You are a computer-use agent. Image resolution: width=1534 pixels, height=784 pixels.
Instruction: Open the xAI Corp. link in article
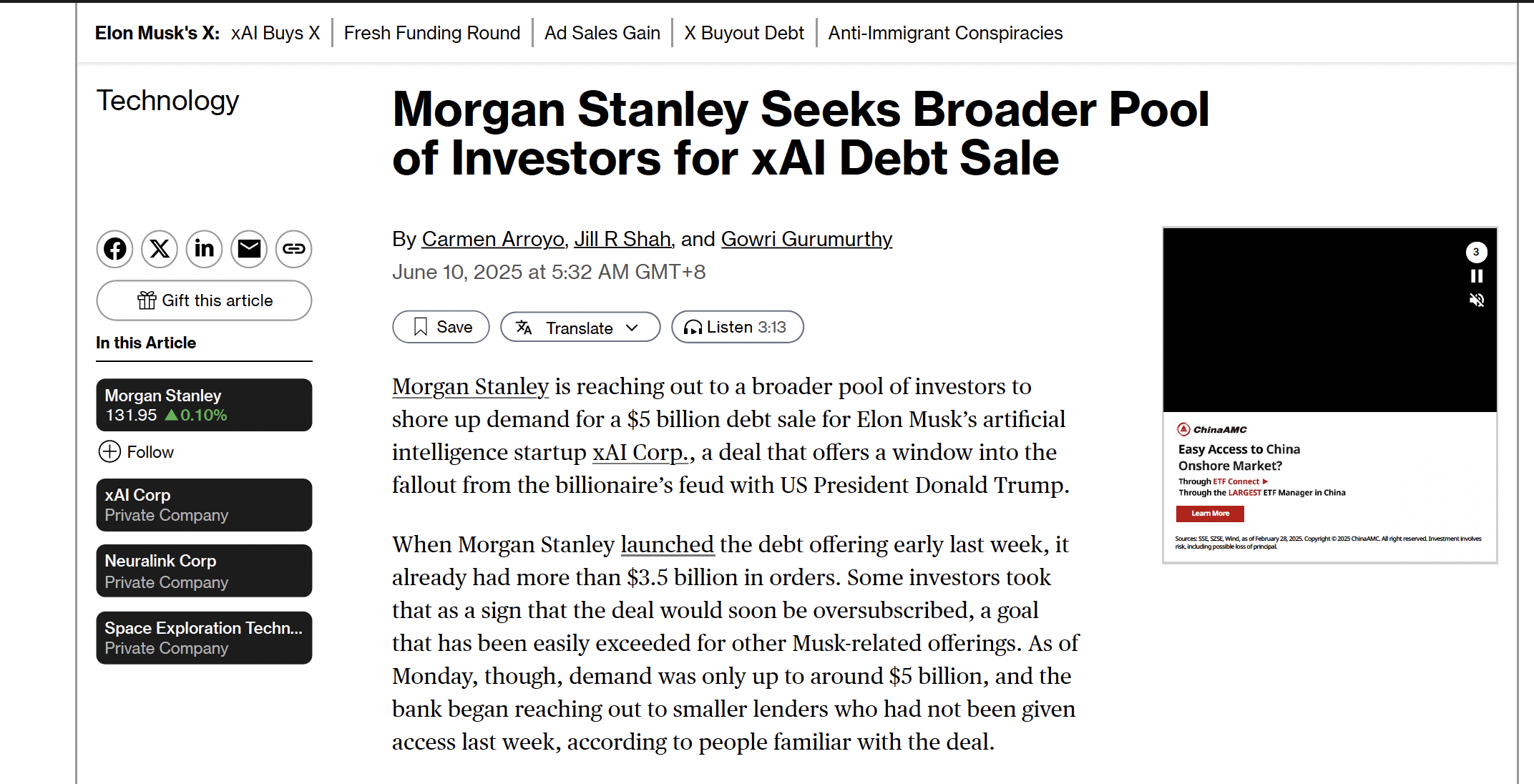640,452
